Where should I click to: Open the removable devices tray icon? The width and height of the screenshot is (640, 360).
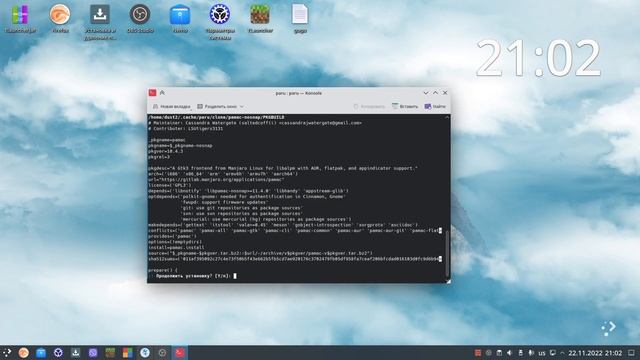(x=520, y=353)
